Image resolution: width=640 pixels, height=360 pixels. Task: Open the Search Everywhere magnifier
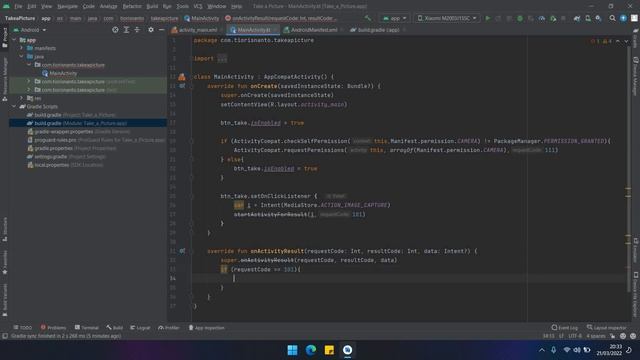[612, 18]
